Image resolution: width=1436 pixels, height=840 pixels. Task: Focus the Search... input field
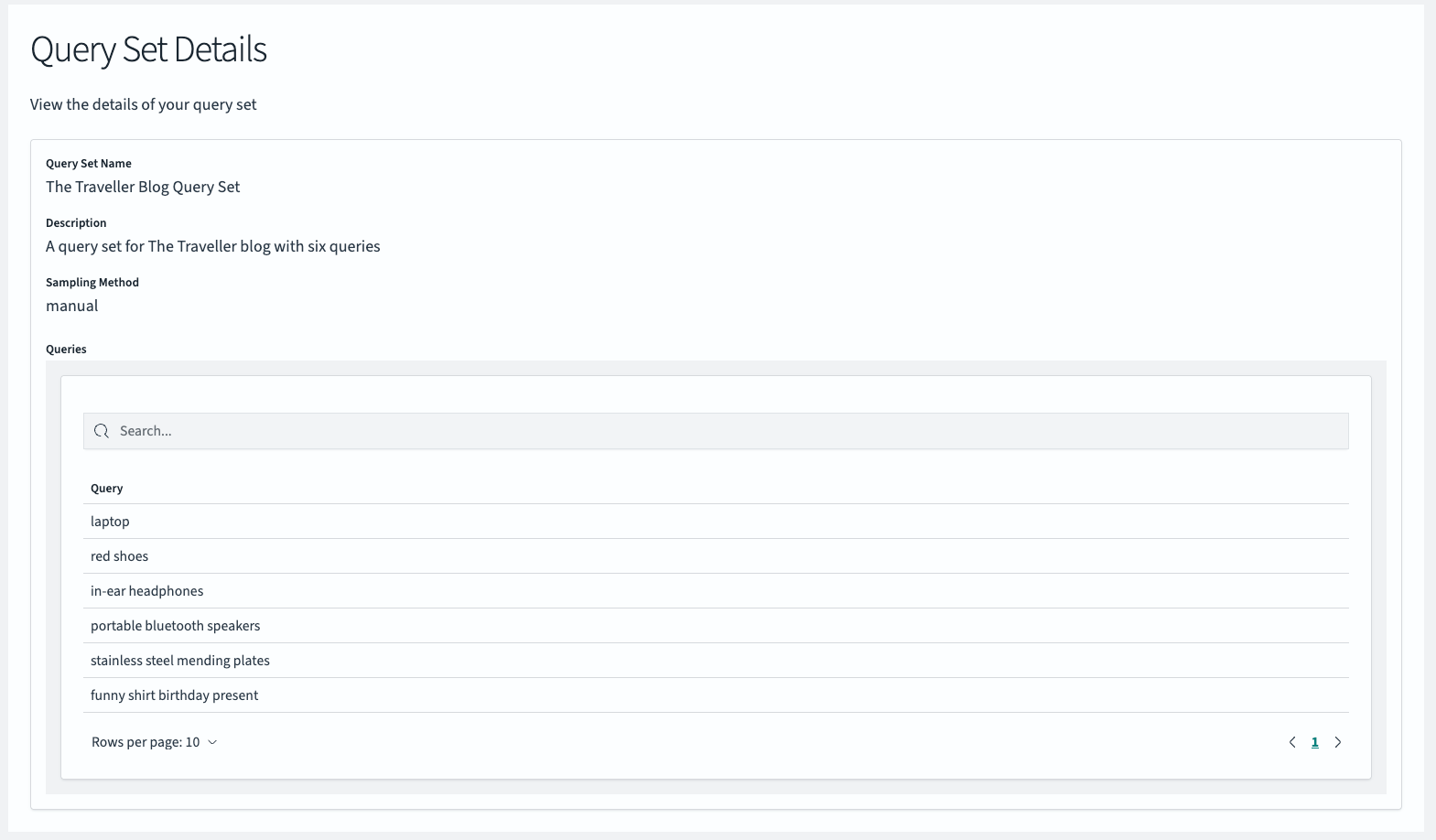click(716, 431)
